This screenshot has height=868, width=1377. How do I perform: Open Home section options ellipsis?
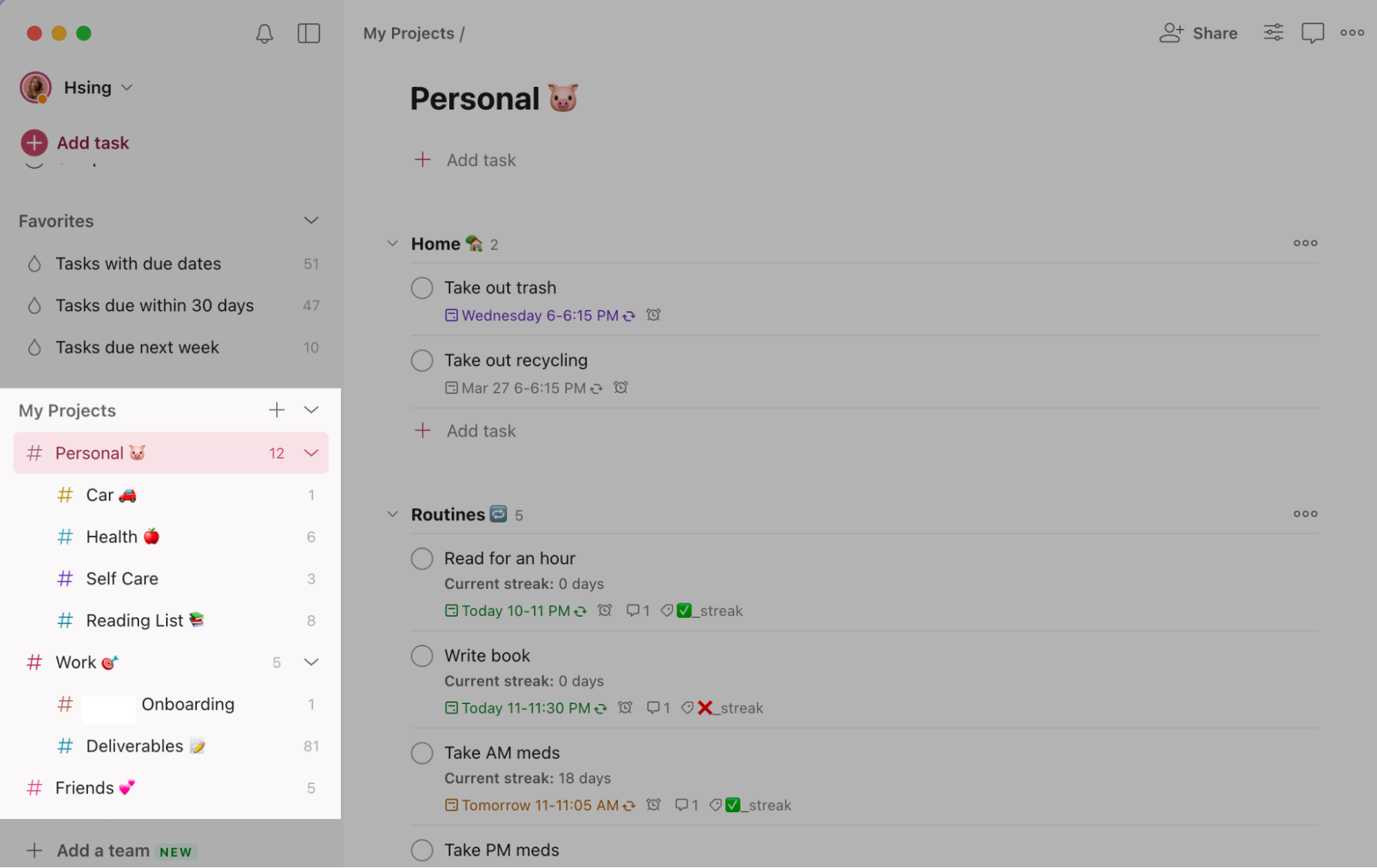(1305, 243)
